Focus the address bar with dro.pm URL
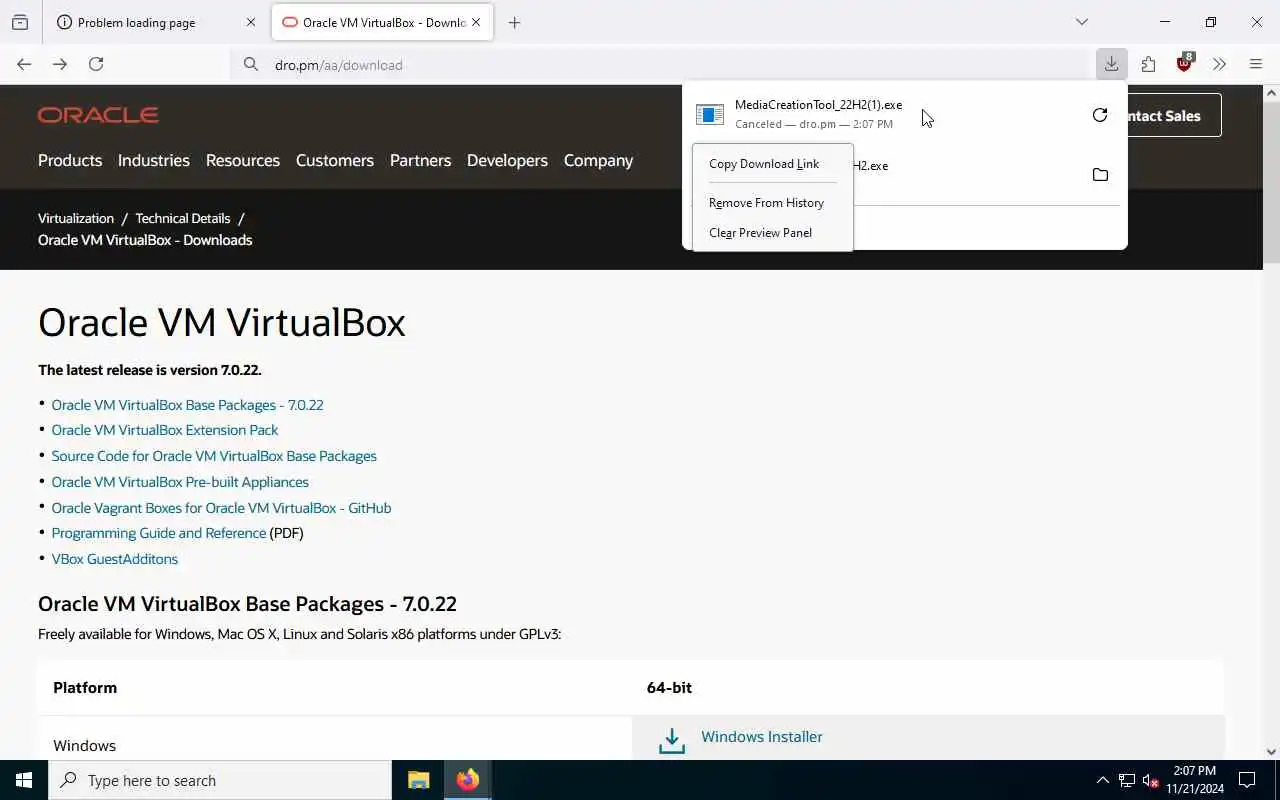The height and width of the screenshot is (800, 1280). click(x=660, y=65)
